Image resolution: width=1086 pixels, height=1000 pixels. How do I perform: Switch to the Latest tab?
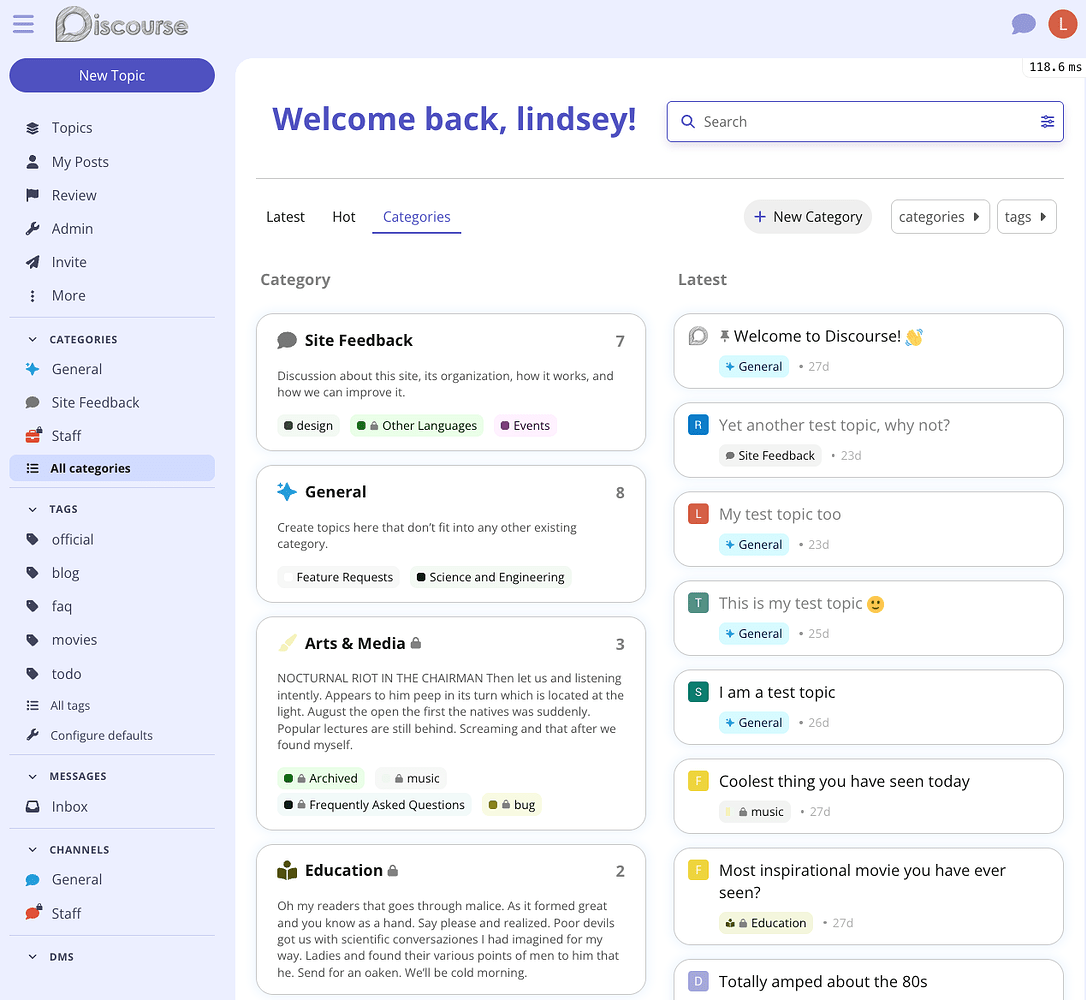tap(285, 217)
